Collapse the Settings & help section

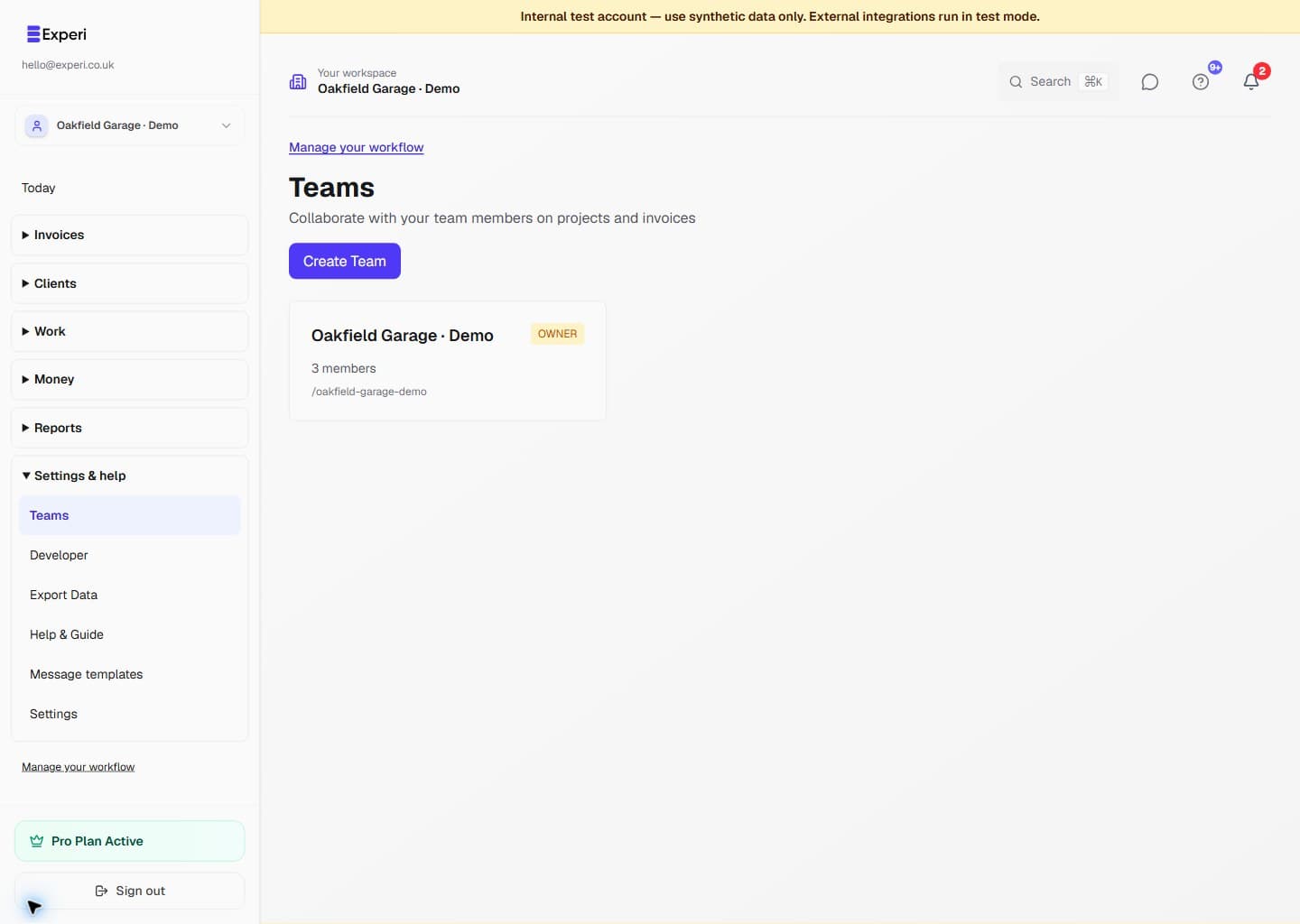pos(129,476)
